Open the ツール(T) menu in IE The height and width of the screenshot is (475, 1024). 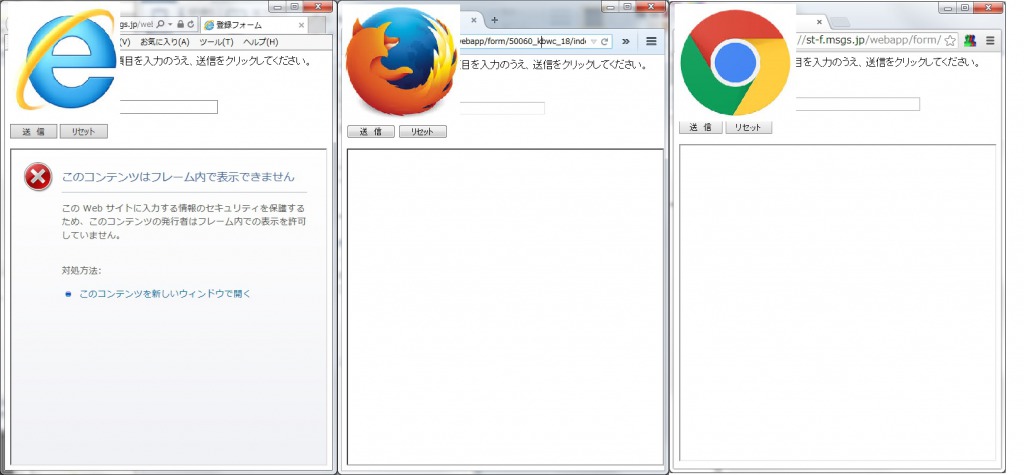pos(216,42)
